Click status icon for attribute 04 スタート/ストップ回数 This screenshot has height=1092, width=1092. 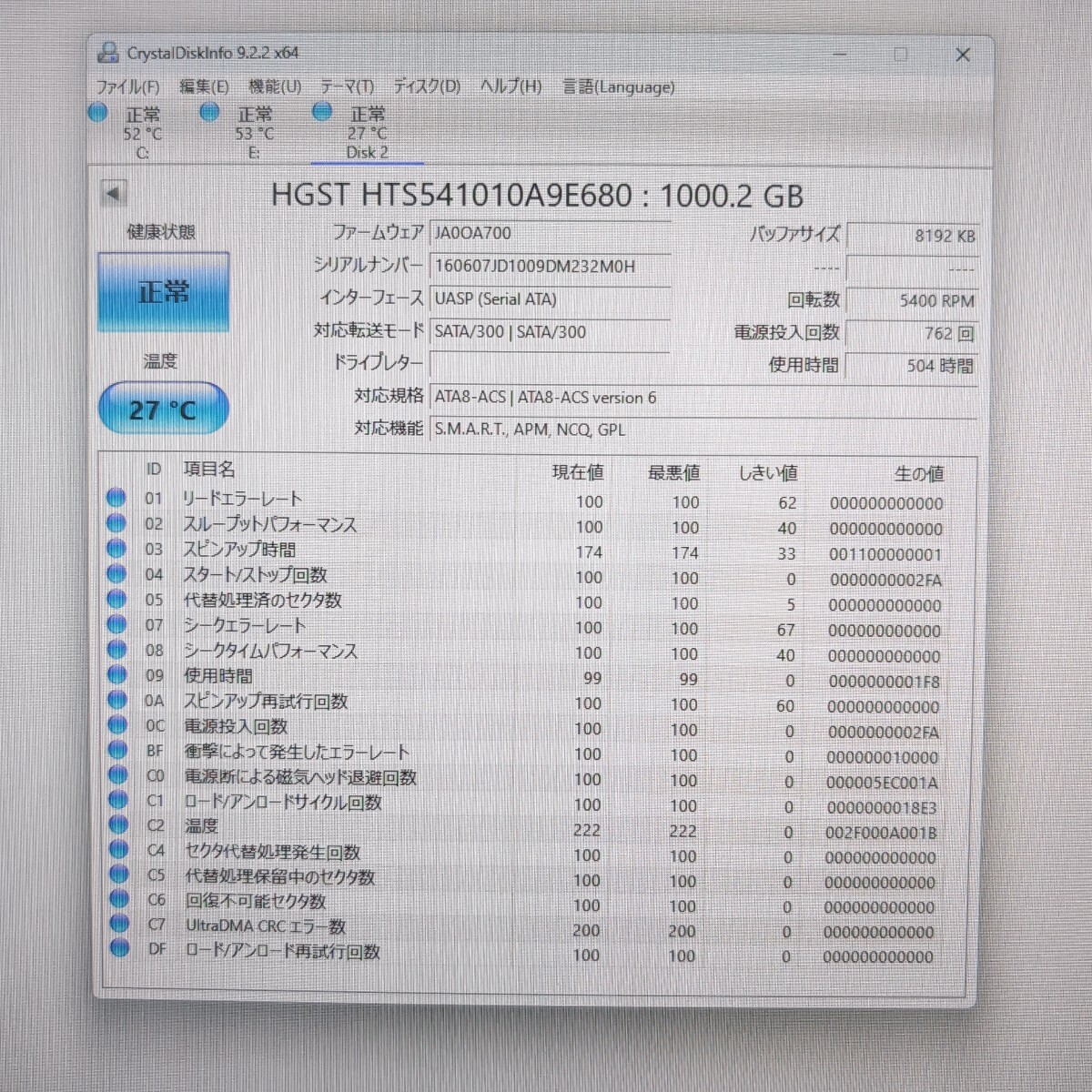[116, 574]
